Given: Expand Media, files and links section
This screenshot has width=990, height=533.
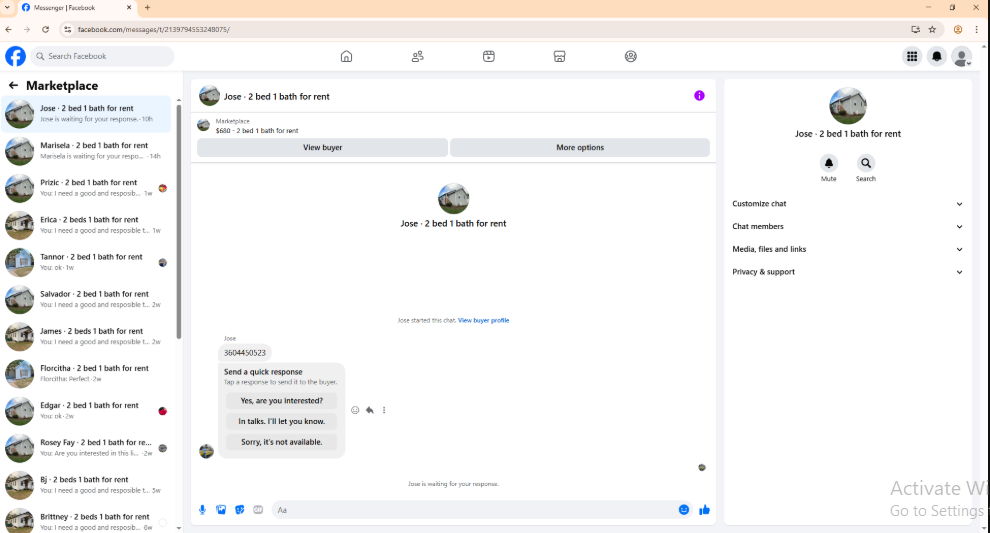Looking at the screenshot, I should point(847,249).
